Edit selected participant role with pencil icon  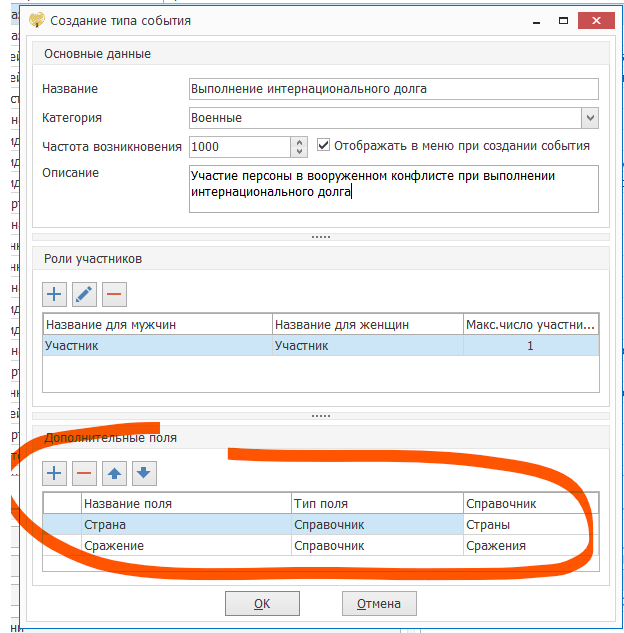85,294
